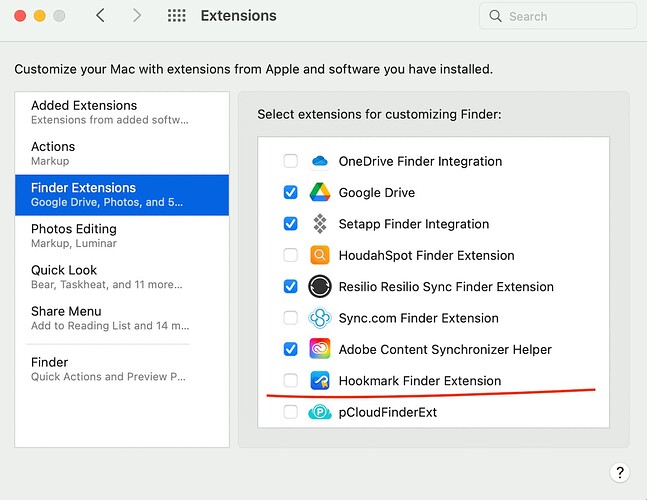Click the Adobe Creative Cloud icon

click(320, 349)
